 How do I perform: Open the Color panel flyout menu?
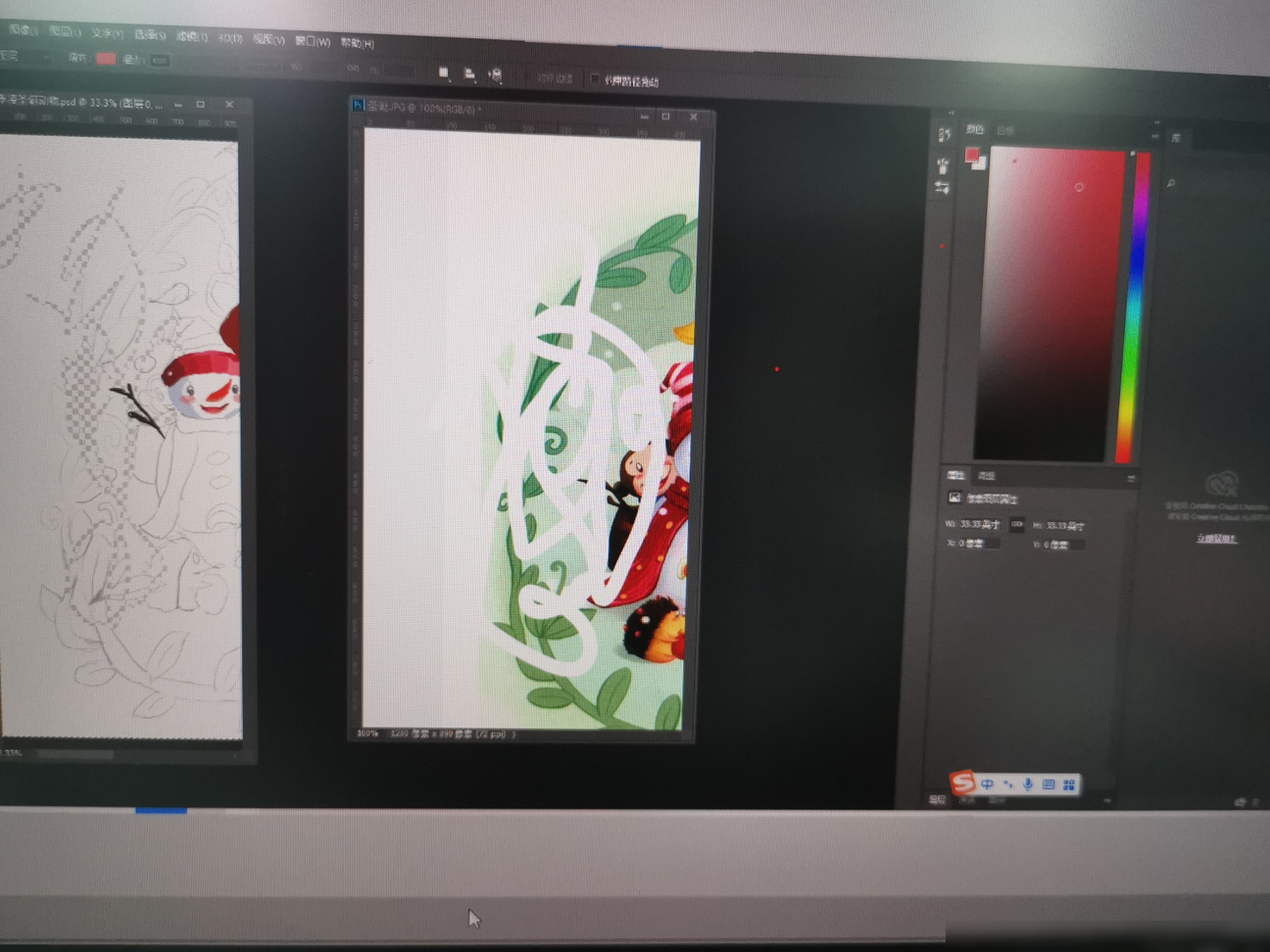point(1154,136)
